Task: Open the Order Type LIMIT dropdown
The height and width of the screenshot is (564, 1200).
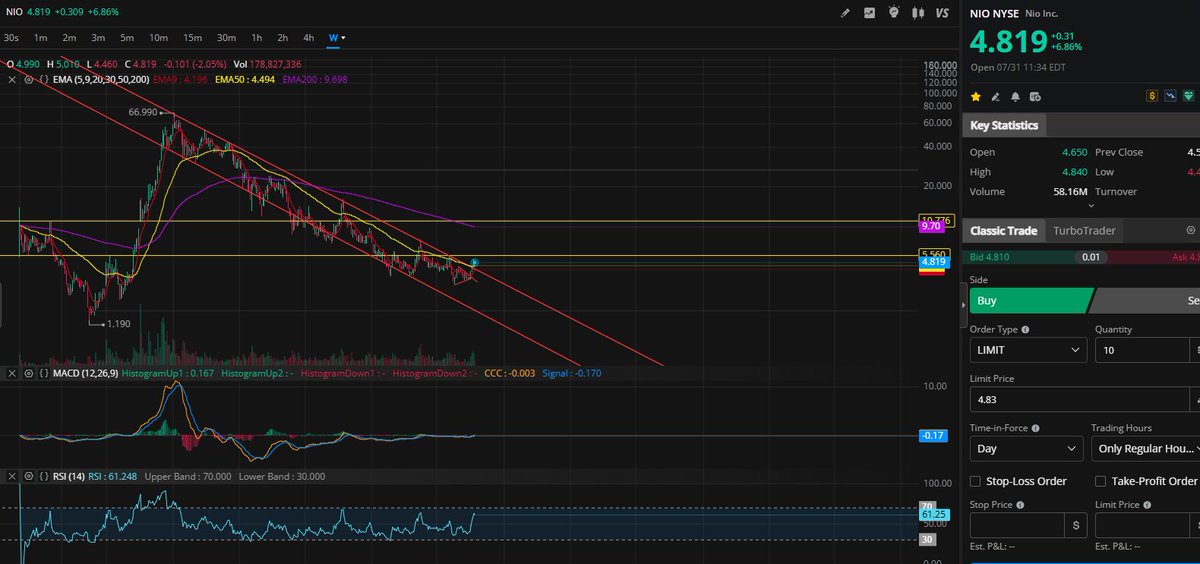Action: [x=1028, y=350]
